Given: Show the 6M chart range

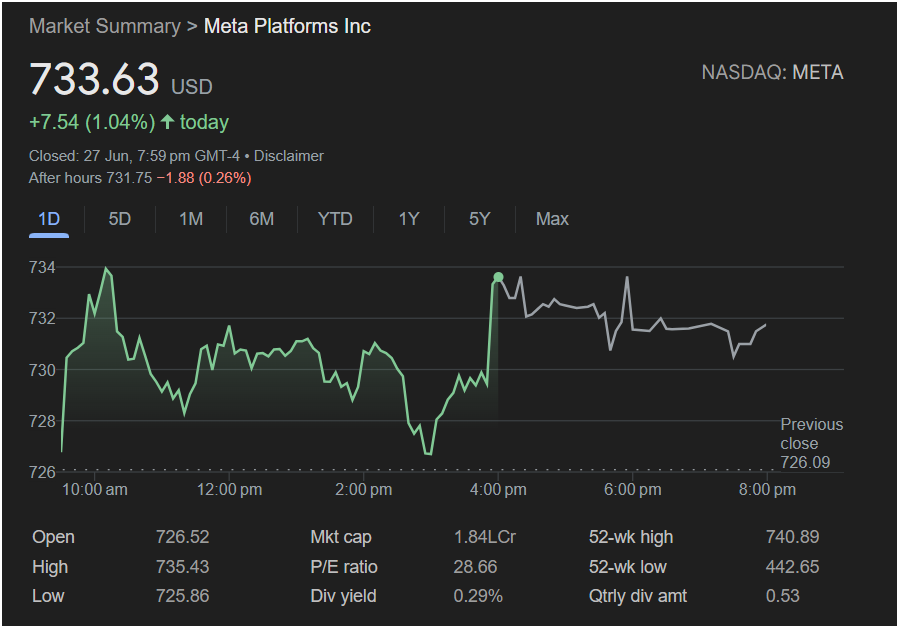Looking at the screenshot, I should tap(261, 219).
